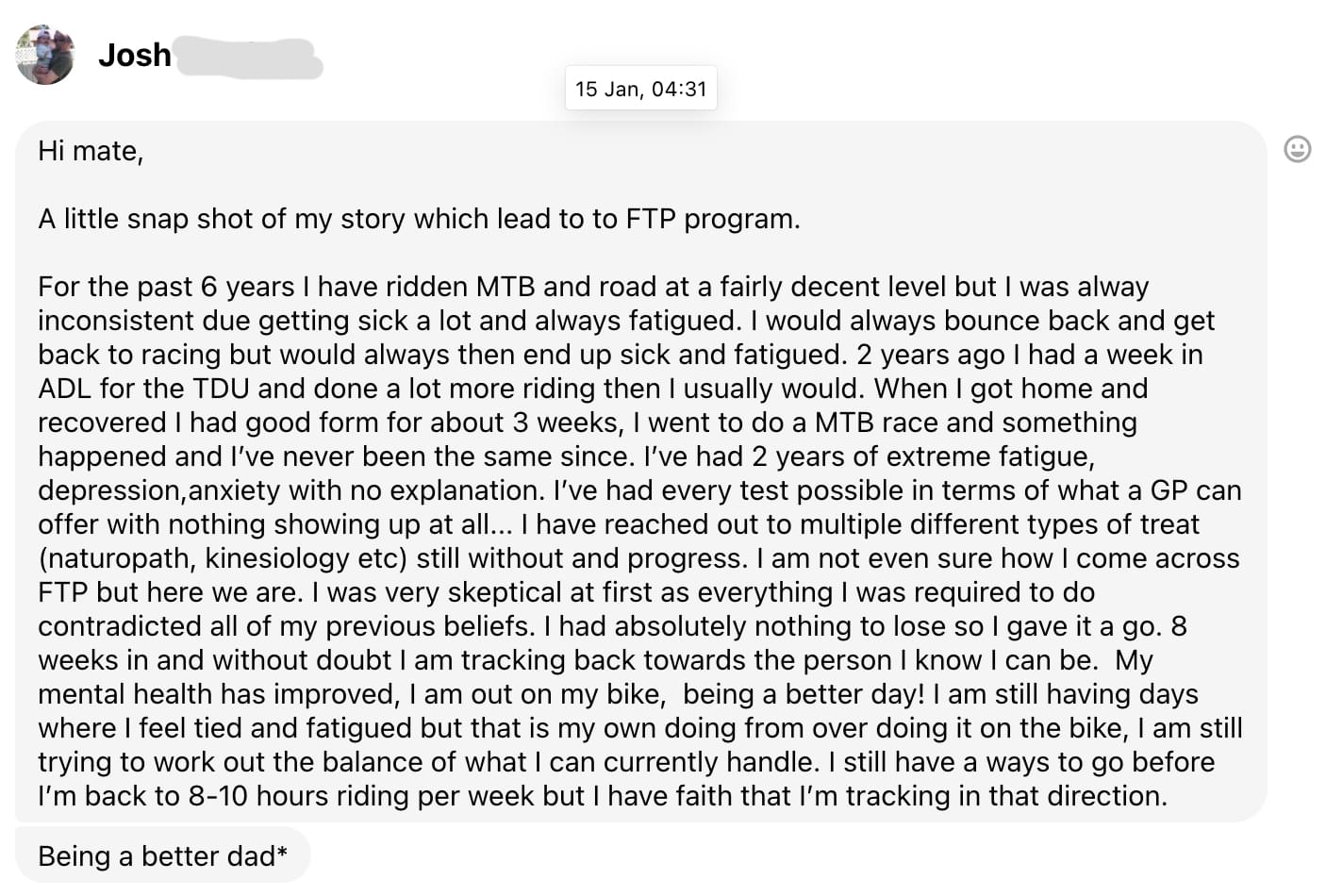The image size is (1326, 896).
Task: Click the line starting 'mental health has improved'
Action: (618, 694)
